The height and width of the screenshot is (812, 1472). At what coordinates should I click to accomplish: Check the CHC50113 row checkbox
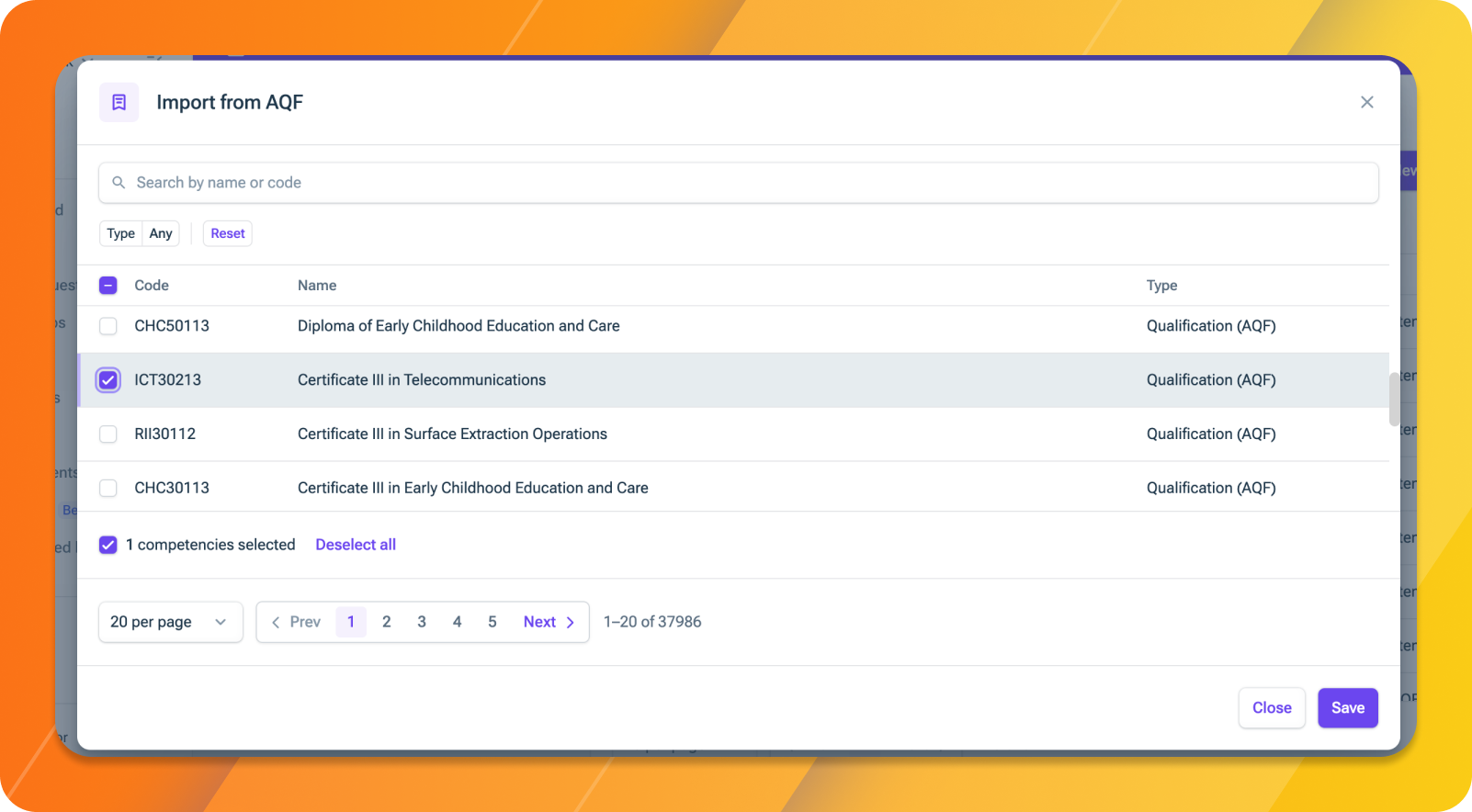pos(108,326)
